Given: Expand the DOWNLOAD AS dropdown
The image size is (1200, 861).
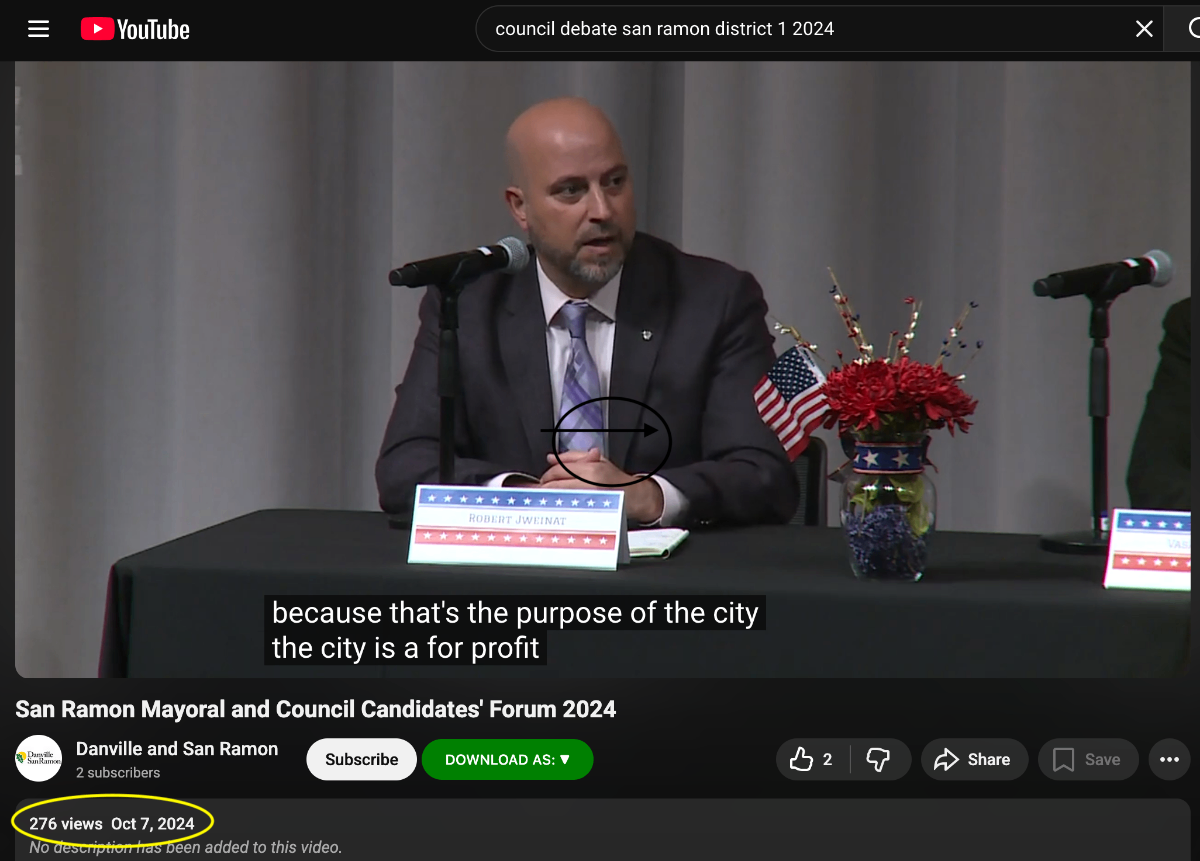Looking at the screenshot, I should tap(507, 760).
